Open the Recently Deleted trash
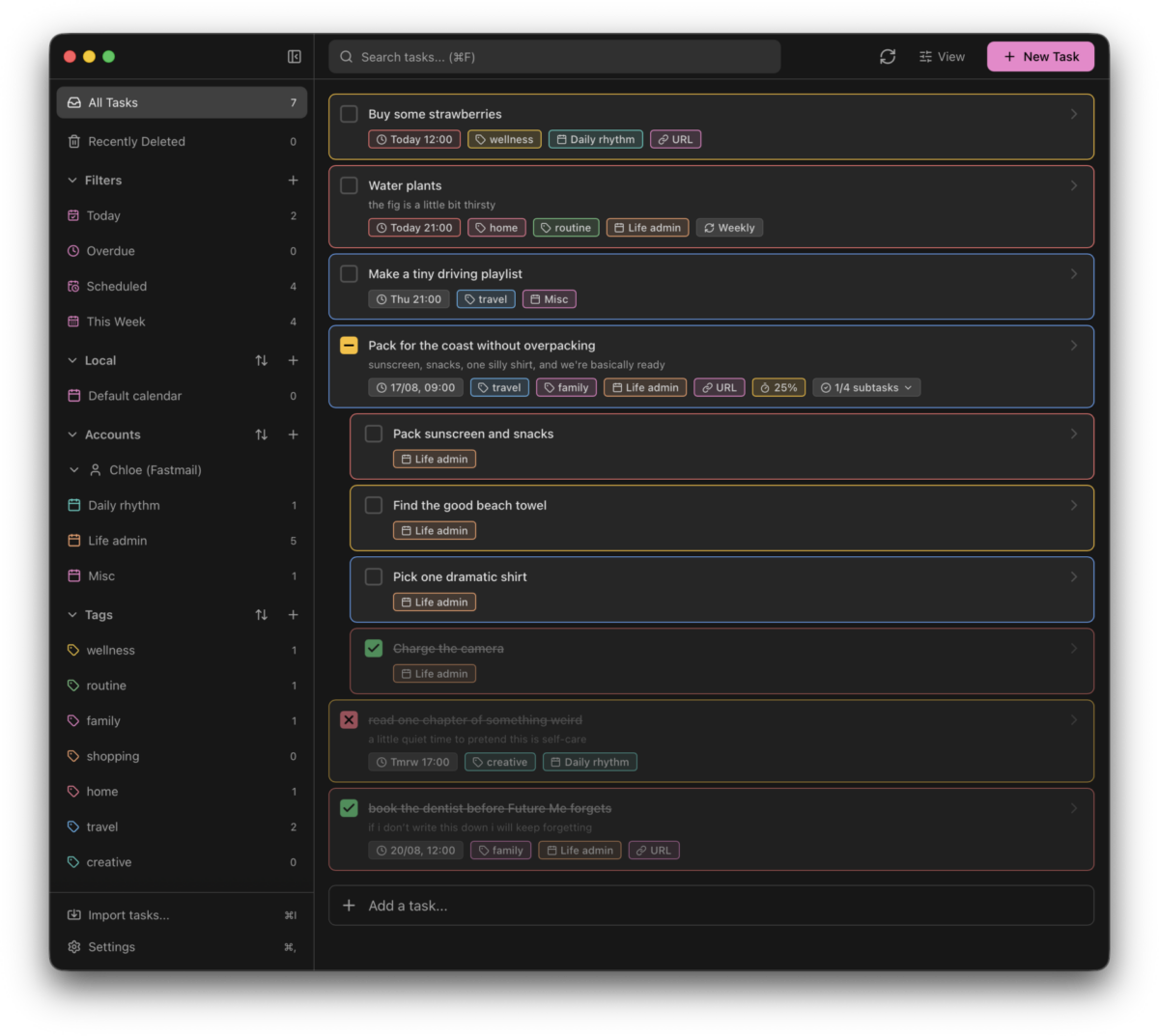This screenshot has height=1036, width=1159. click(x=182, y=141)
